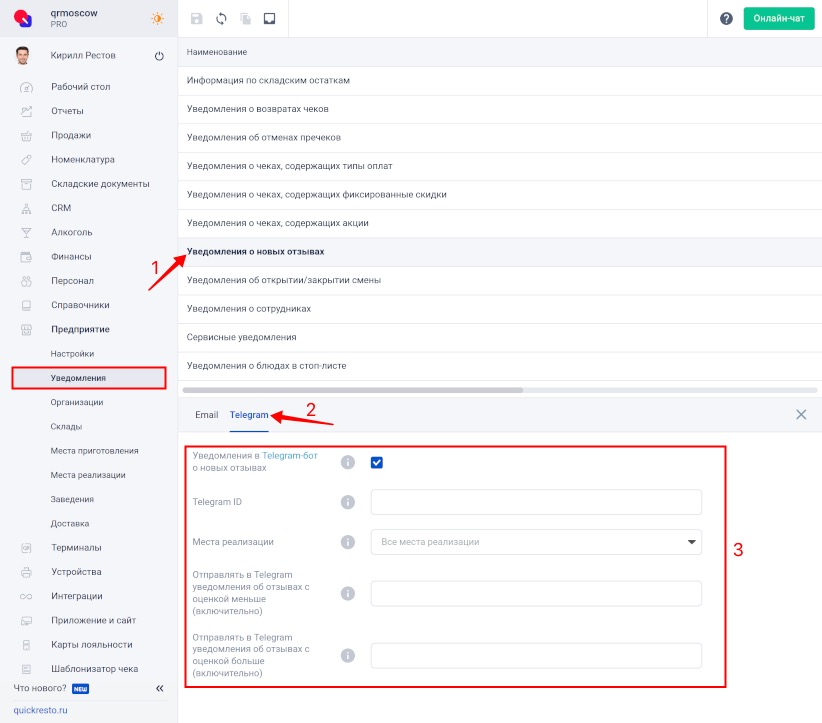Screen dimensions: 822x723
Task: Switch to the Email tab
Action: tap(207, 415)
